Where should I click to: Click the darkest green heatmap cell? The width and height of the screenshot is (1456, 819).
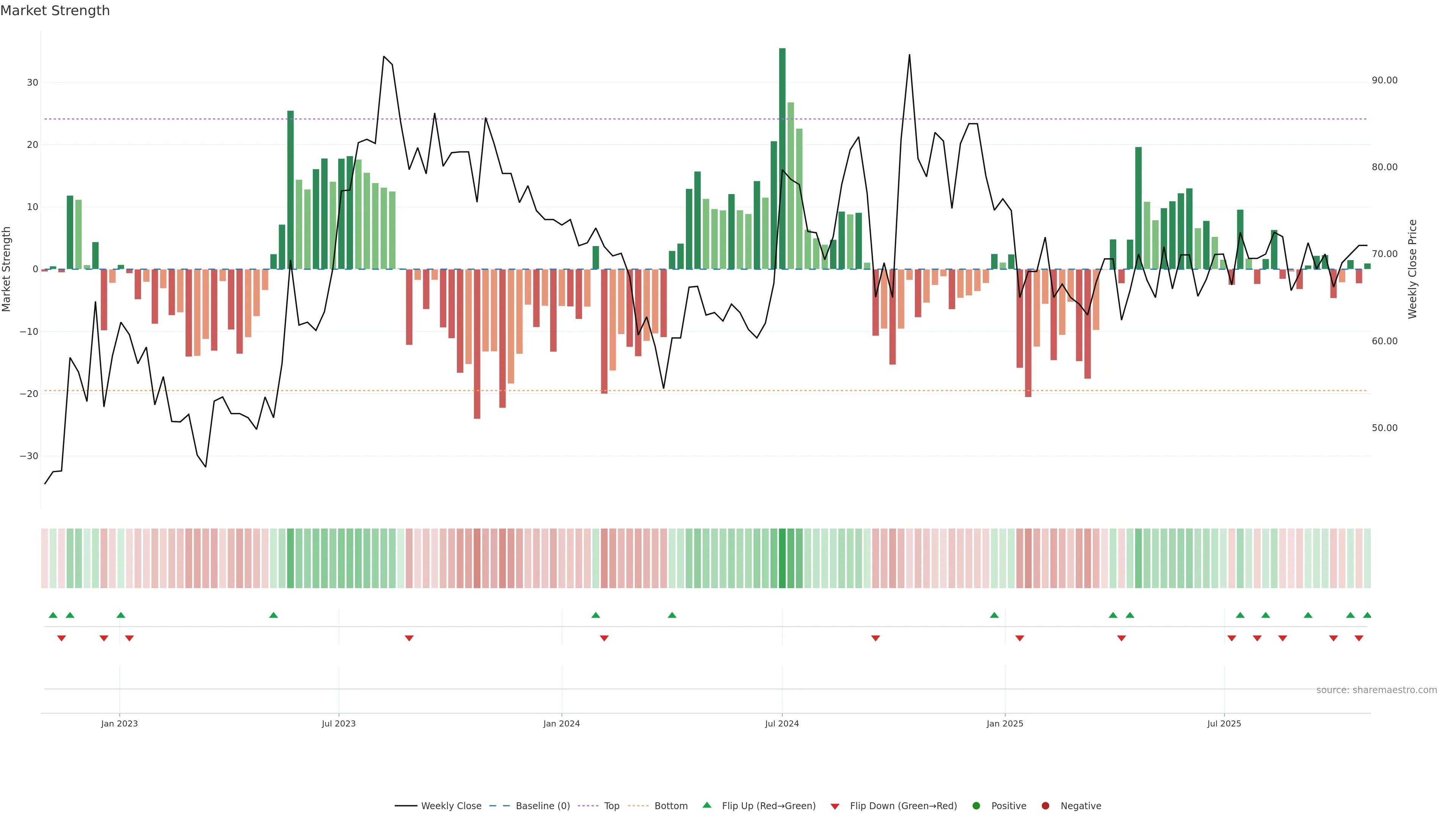(782, 558)
